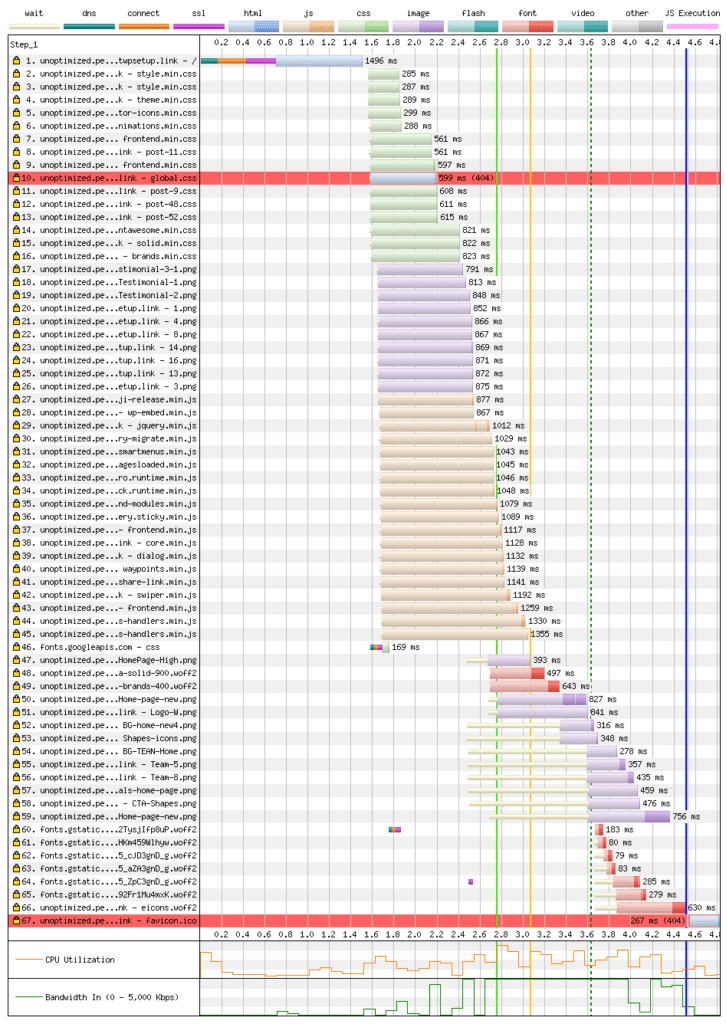Click the other legend color swatch
726x1024 pixels.
tap(637, 26)
